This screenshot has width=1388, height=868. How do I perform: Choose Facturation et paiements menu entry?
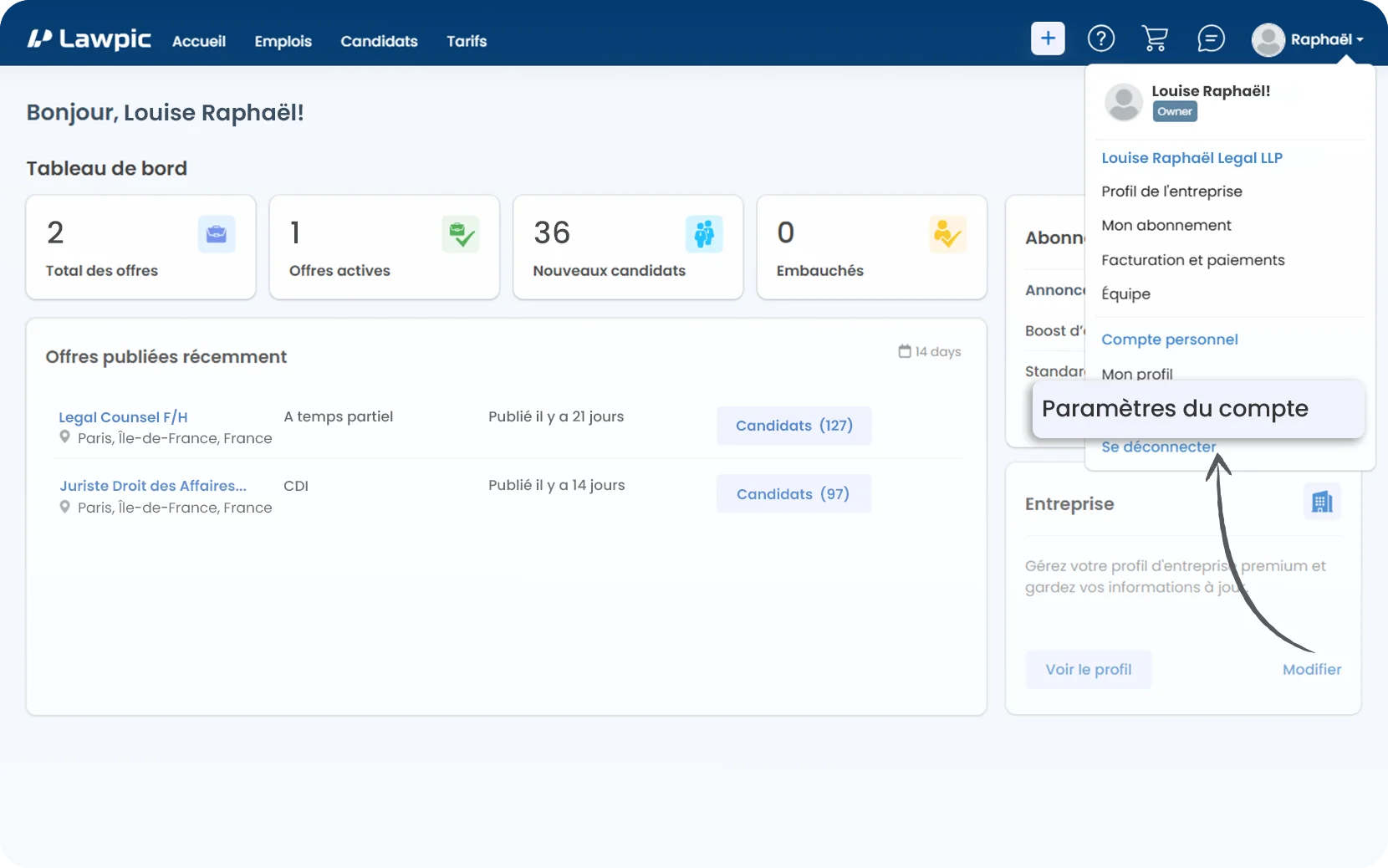point(1192,260)
